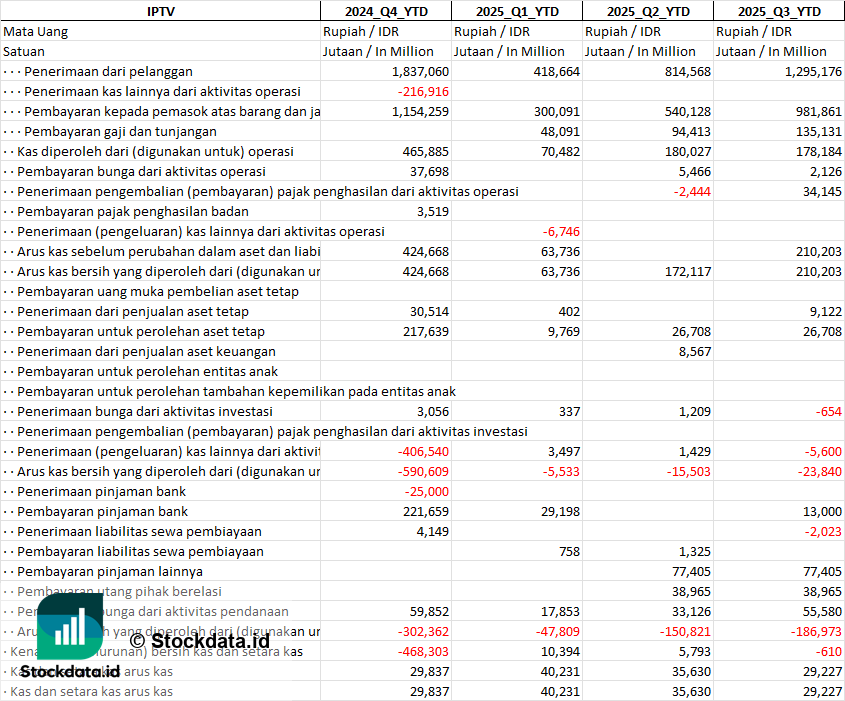This screenshot has height=701, width=845.
Task: Select the red value -2,444
Action: pyautogui.click(x=692, y=191)
